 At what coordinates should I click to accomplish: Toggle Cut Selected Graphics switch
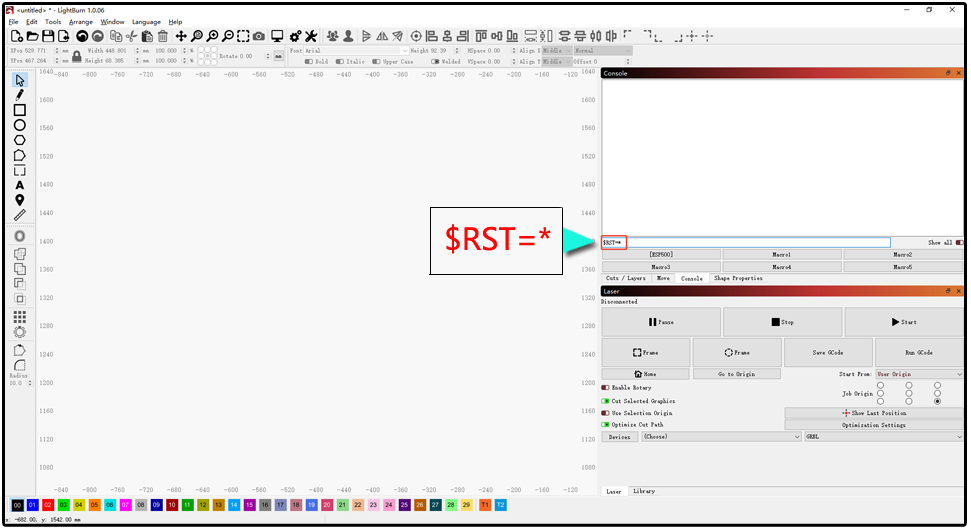[x=606, y=401]
